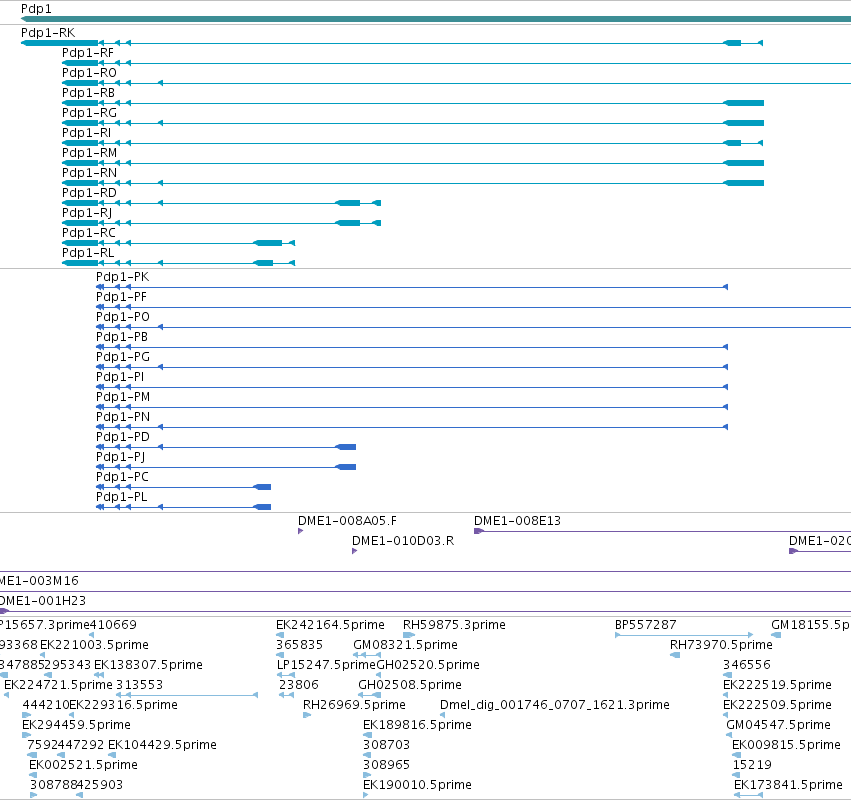Screen dimensions: 851x800
Task: Select the EK189816.5prime EST label
Action: pyautogui.click(x=417, y=725)
